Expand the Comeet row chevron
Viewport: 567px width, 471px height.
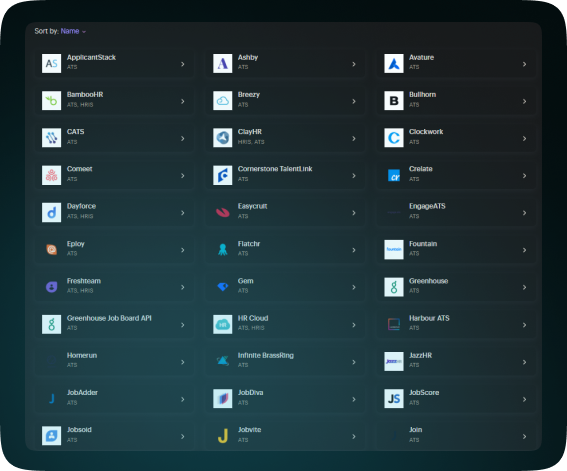click(183, 176)
